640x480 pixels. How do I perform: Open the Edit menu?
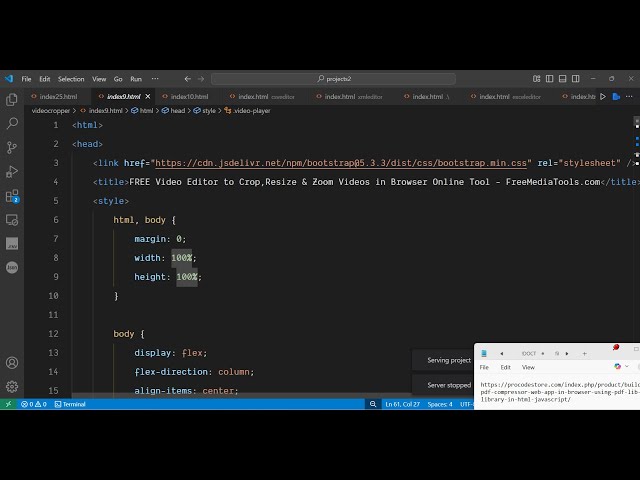point(45,79)
